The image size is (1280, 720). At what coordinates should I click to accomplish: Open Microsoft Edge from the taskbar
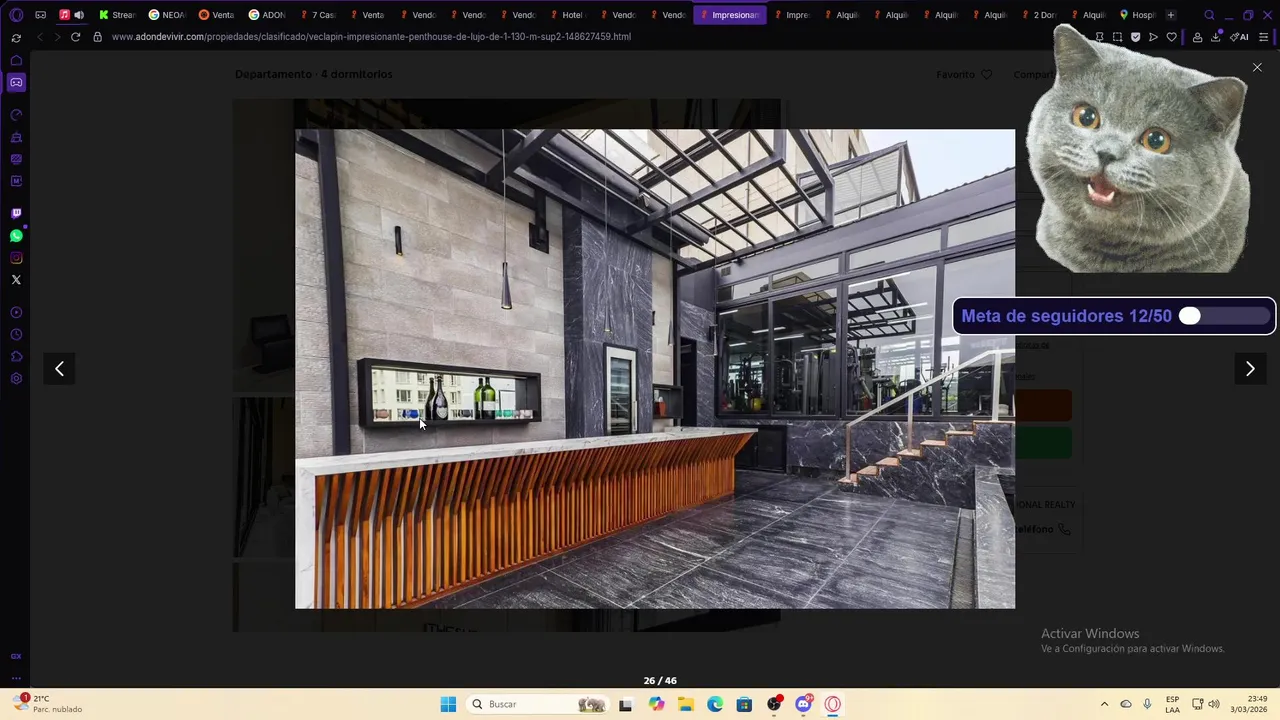[715, 705]
